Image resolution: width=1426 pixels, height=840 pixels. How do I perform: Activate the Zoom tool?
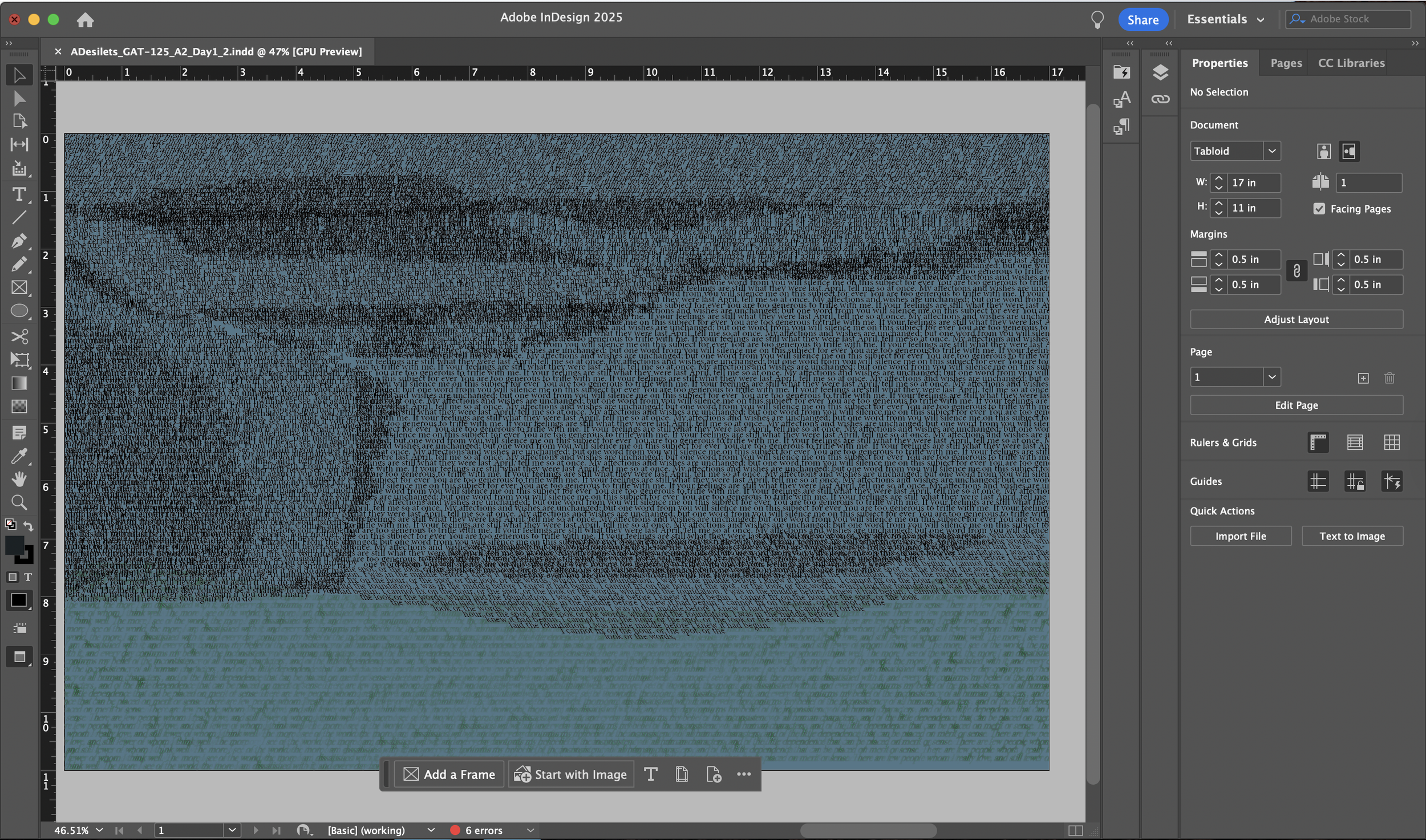click(19, 502)
